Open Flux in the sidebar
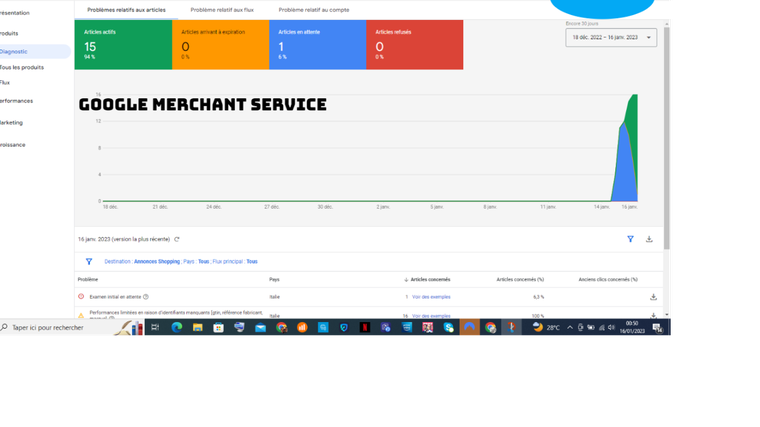The height and width of the screenshot is (427, 760). pyautogui.click(x=5, y=82)
